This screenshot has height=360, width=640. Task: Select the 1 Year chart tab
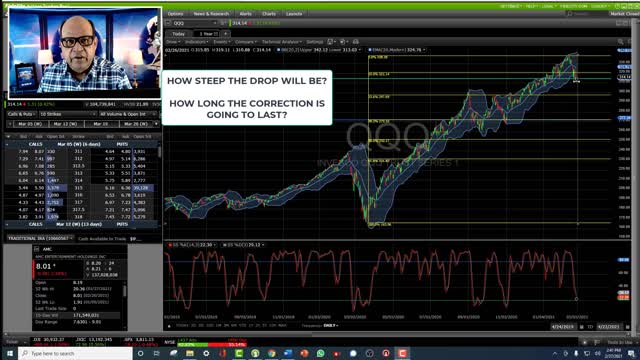pyautogui.click(x=208, y=33)
